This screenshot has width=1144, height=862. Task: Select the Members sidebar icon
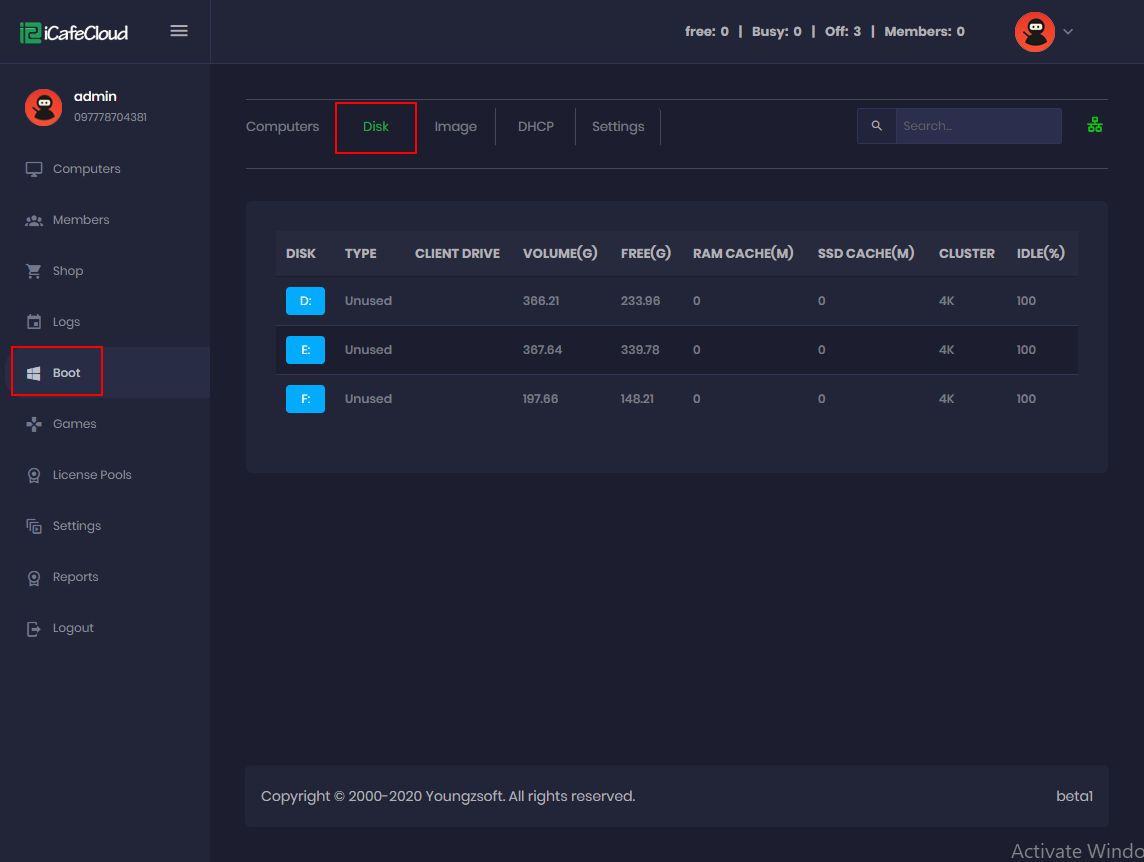click(x=33, y=219)
